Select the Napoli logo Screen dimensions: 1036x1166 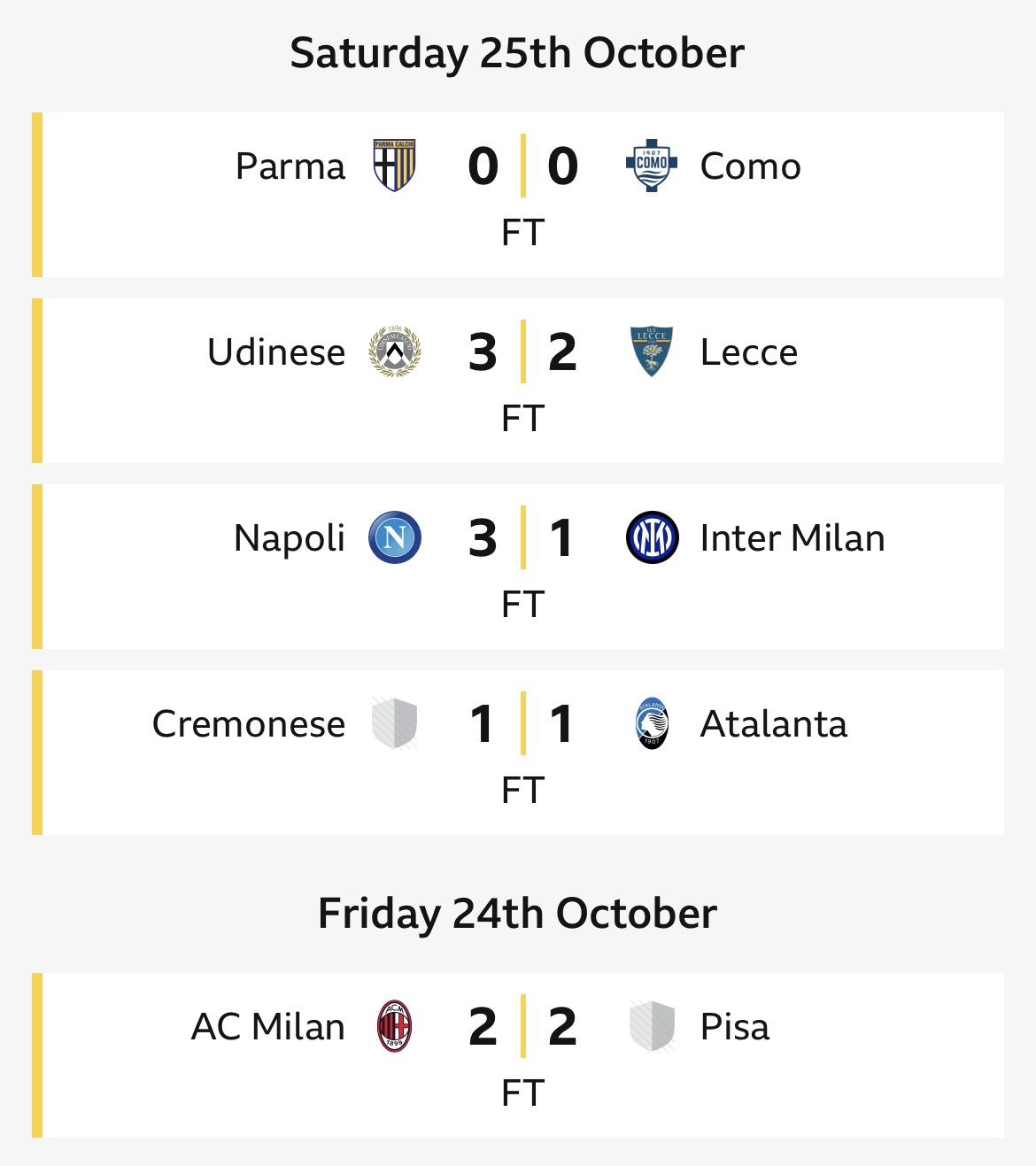pyautogui.click(x=394, y=537)
